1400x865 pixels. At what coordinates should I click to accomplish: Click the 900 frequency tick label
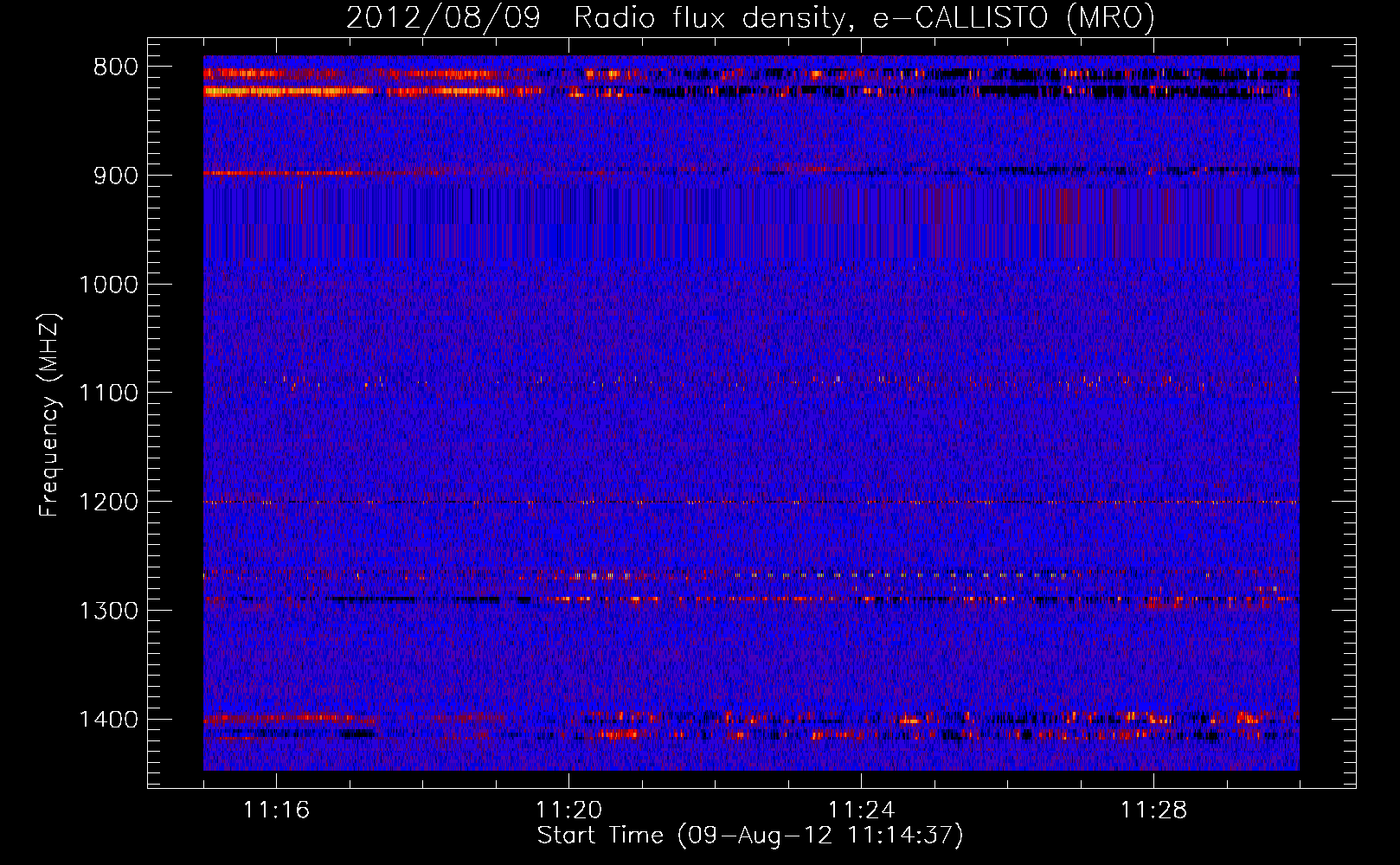click(116, 176)
